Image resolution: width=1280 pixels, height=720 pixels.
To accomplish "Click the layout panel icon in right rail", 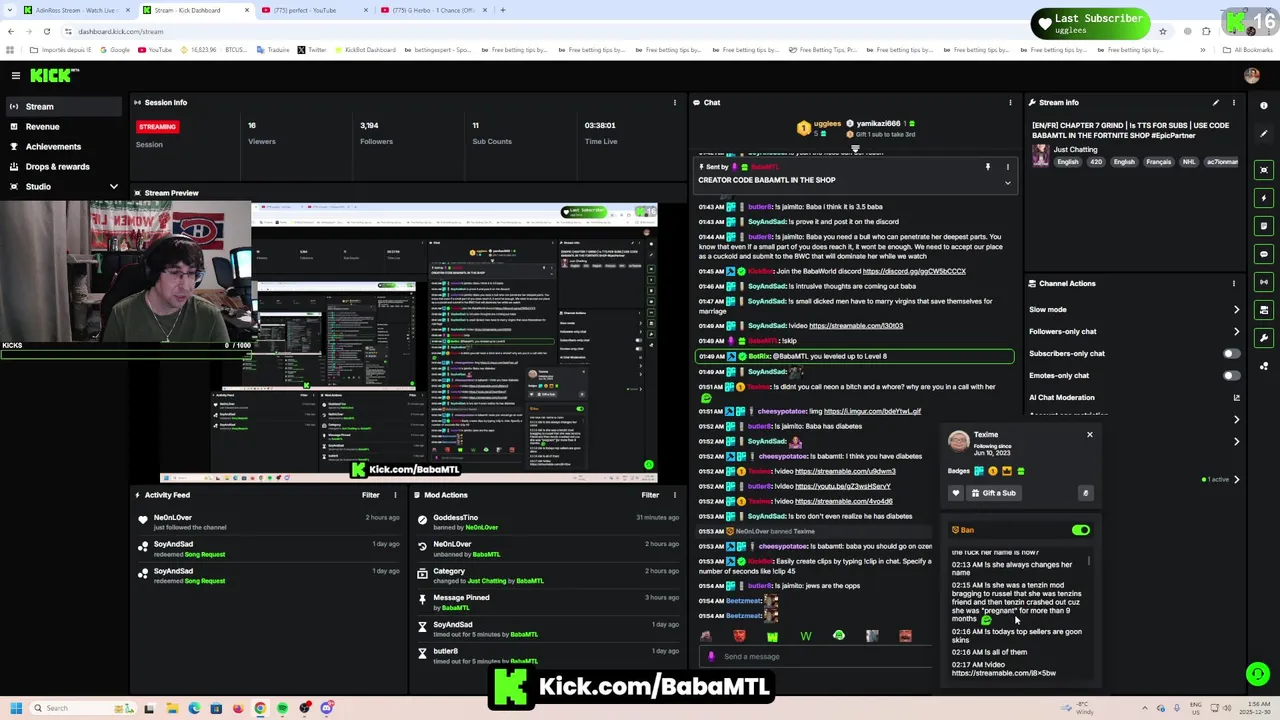I will pos(1264,309).
